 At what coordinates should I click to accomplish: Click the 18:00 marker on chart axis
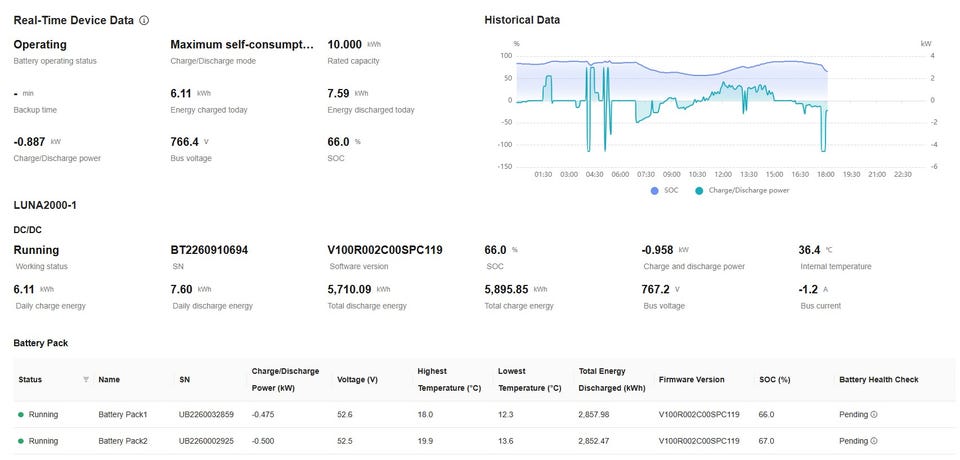click(x=825, y=173)
